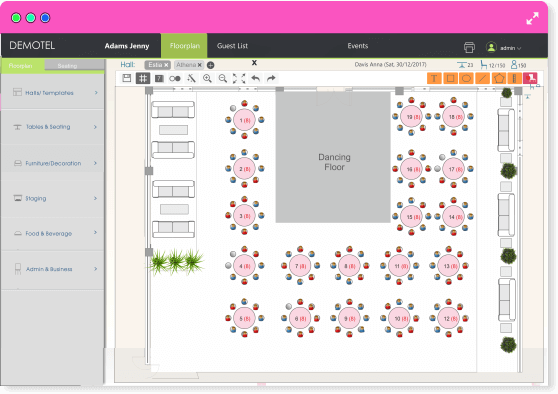Screen dimensions: 558x394
Task: Select the fit-to-screen arrows icon
Action: (x=239, y=78)
